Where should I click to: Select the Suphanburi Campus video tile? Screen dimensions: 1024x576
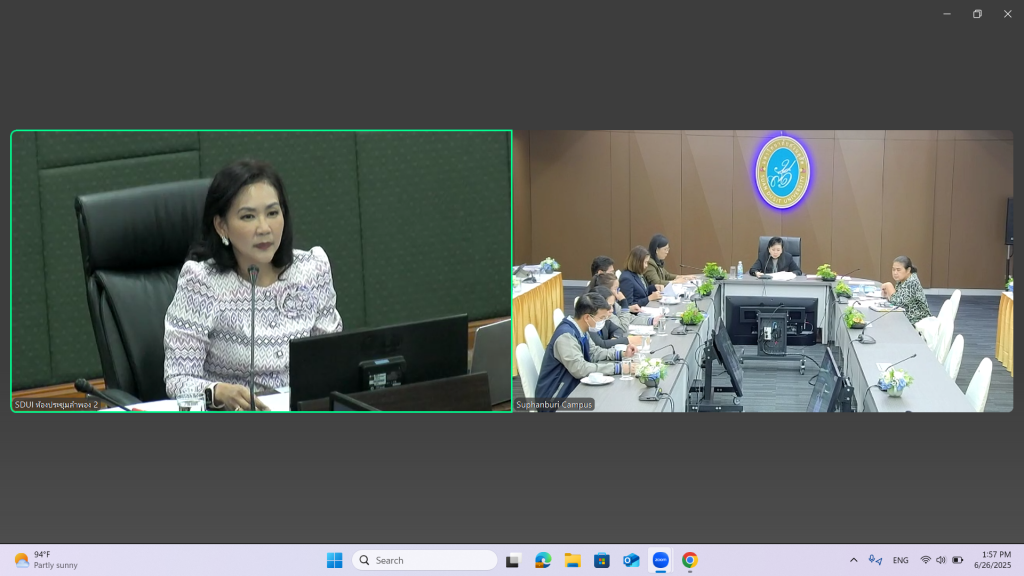[763, 271]
